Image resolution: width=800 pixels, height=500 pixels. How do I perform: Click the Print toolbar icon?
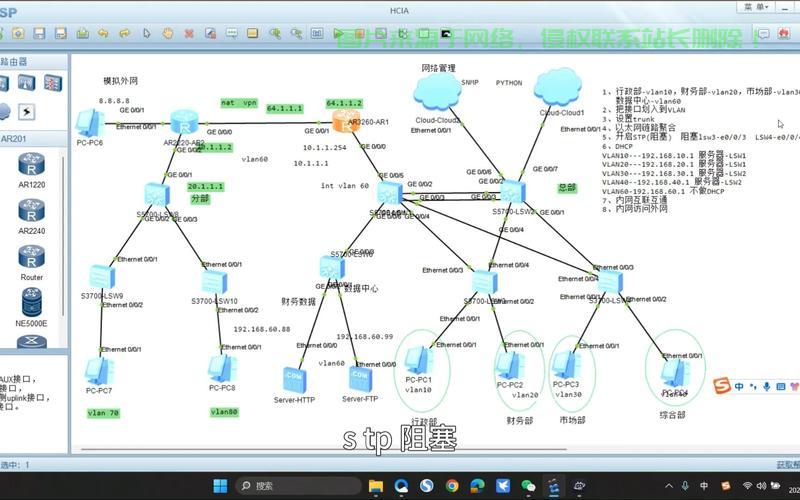pyautogui.click(x=83, y=34)
